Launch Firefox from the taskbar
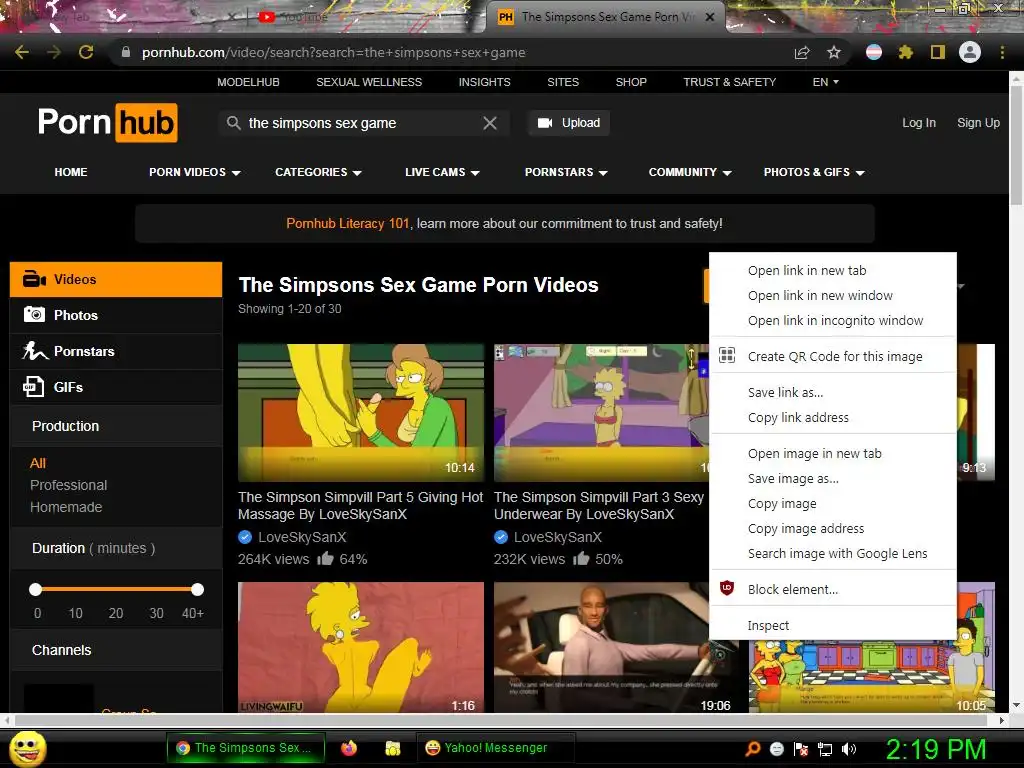The image size is (1024, 768). 349,748
